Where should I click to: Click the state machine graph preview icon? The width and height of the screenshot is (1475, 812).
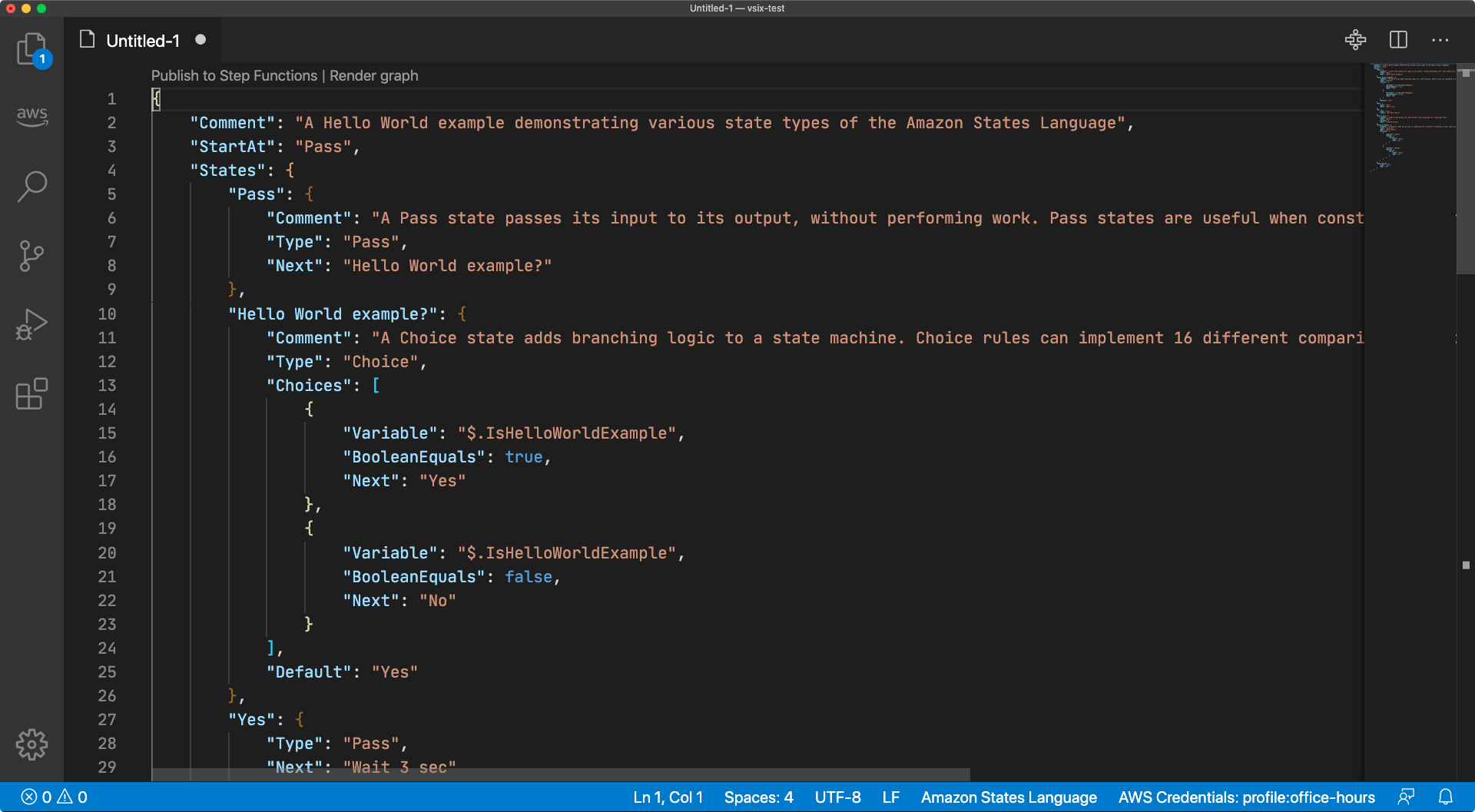click(x=1355, y=40)
